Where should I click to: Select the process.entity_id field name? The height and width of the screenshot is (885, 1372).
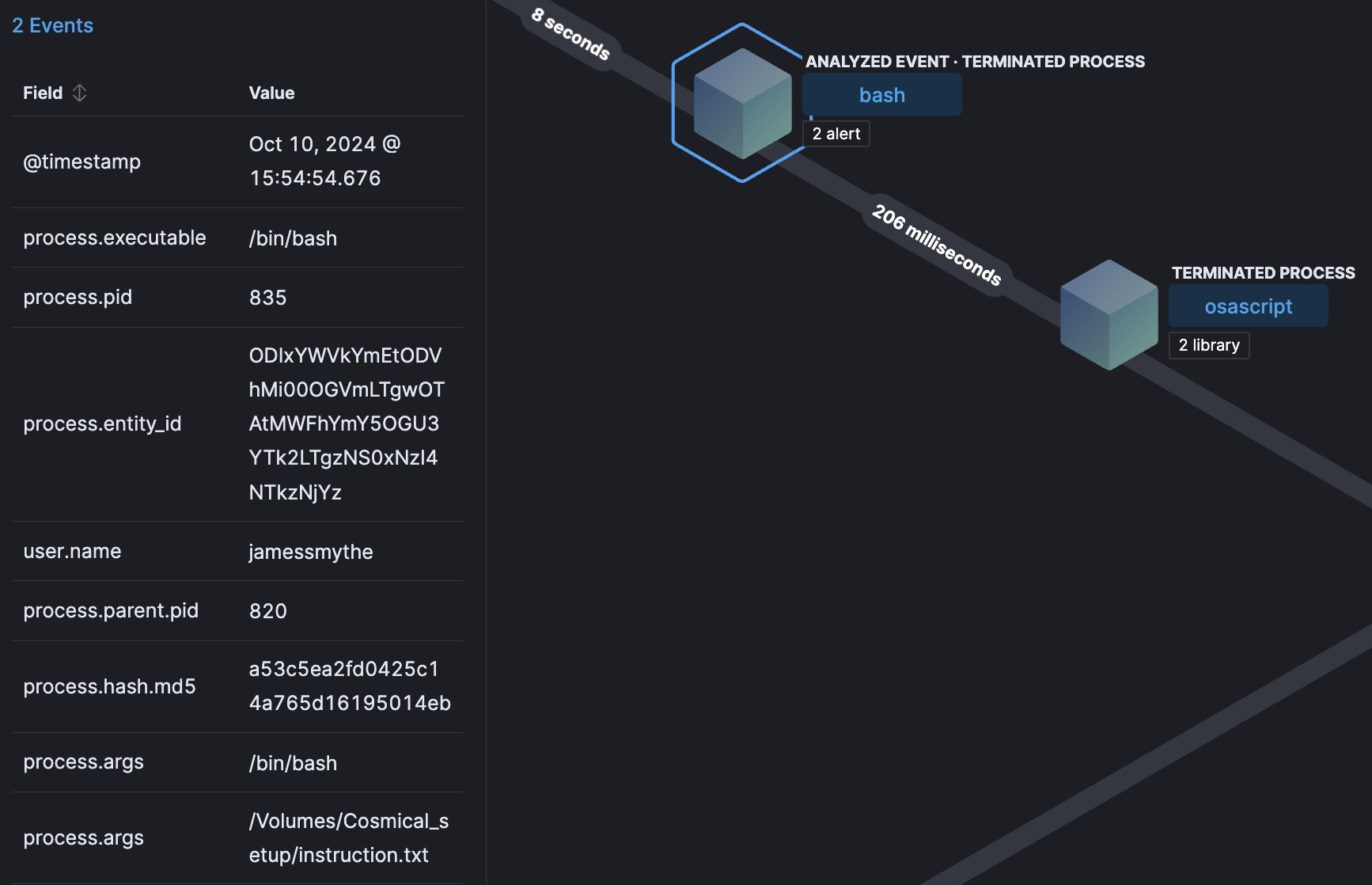click(102, 424)
